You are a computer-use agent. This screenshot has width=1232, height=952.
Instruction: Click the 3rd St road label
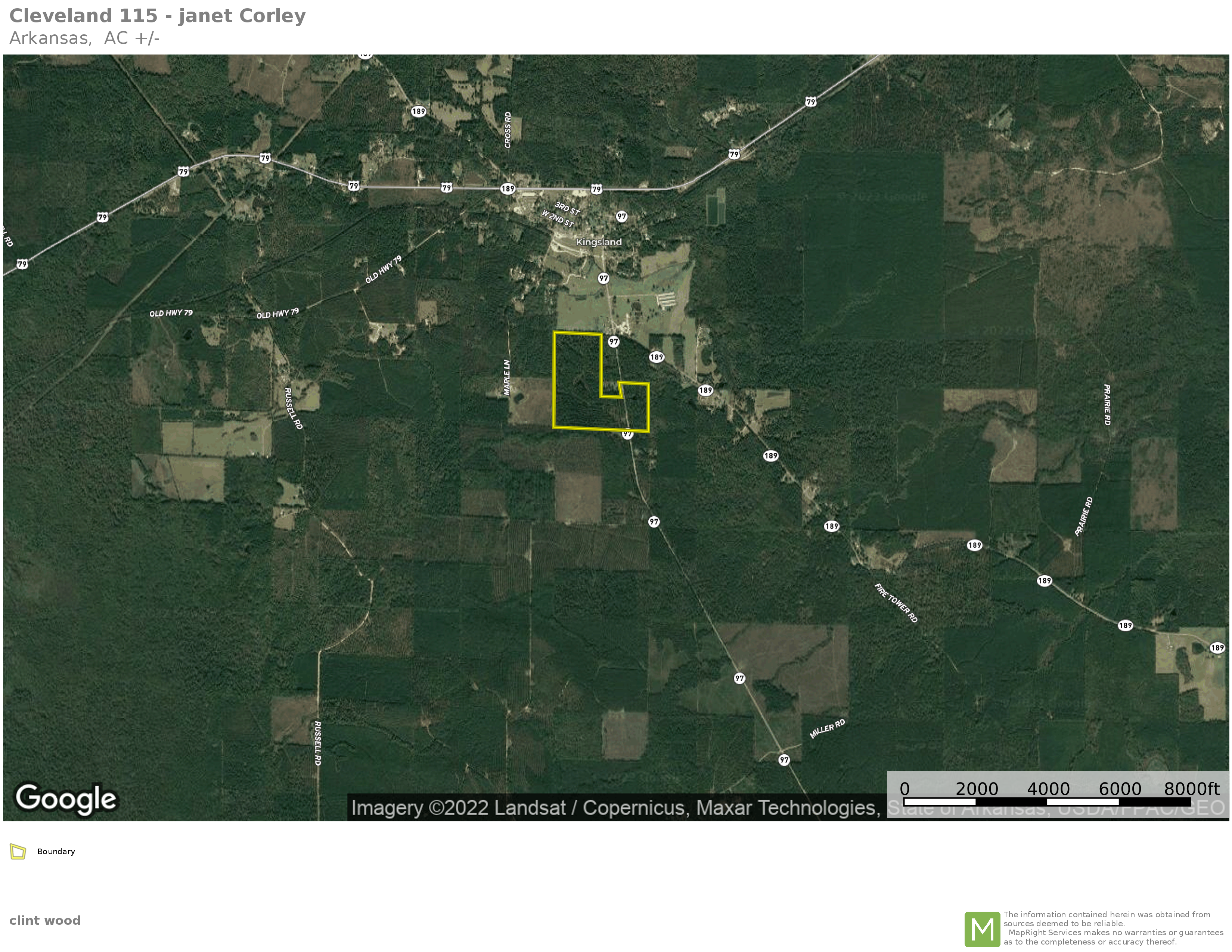click(567, 208)
